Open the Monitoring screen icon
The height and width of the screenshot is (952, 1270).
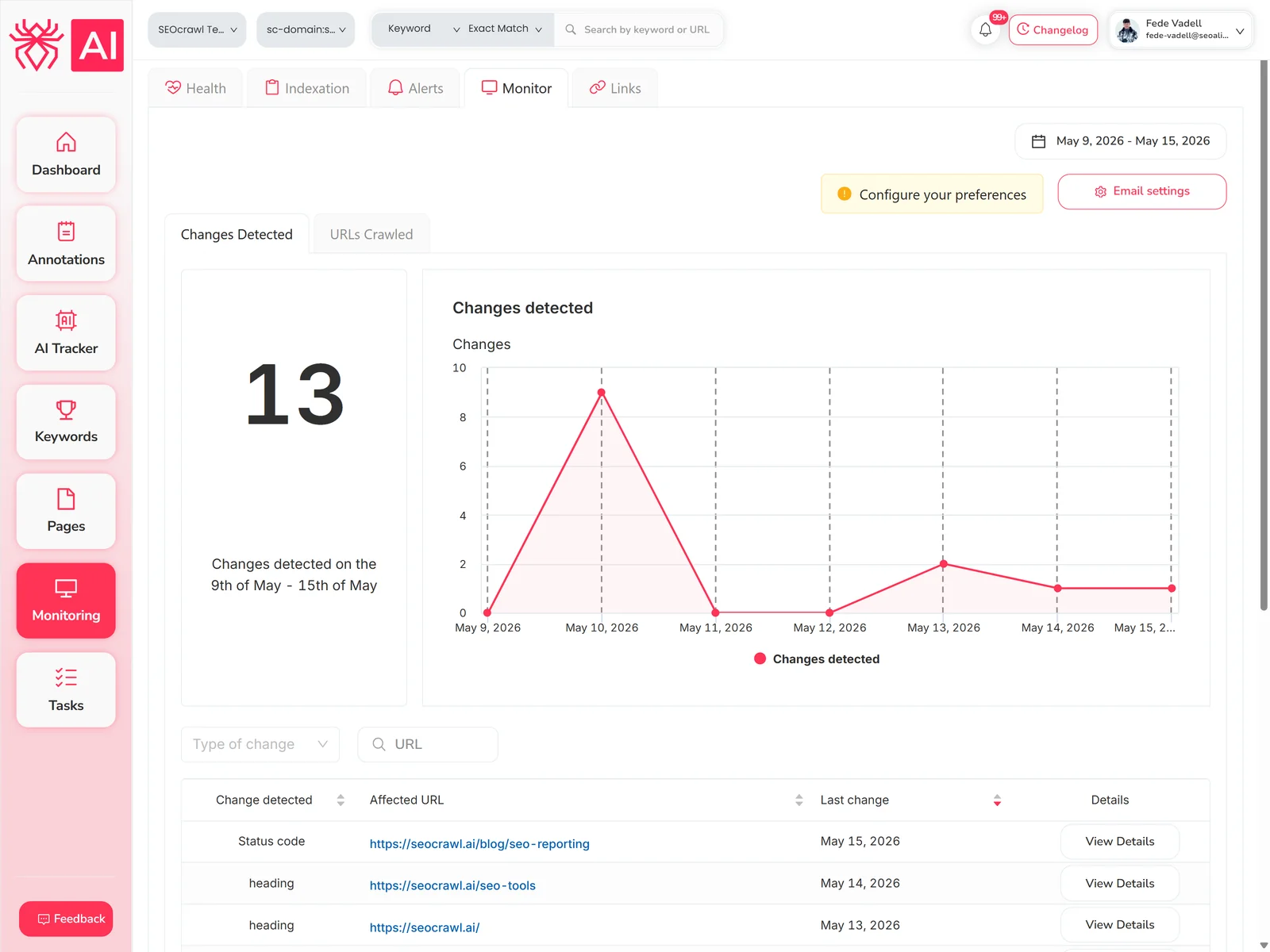pyautogui.click(x=66, y=588)
